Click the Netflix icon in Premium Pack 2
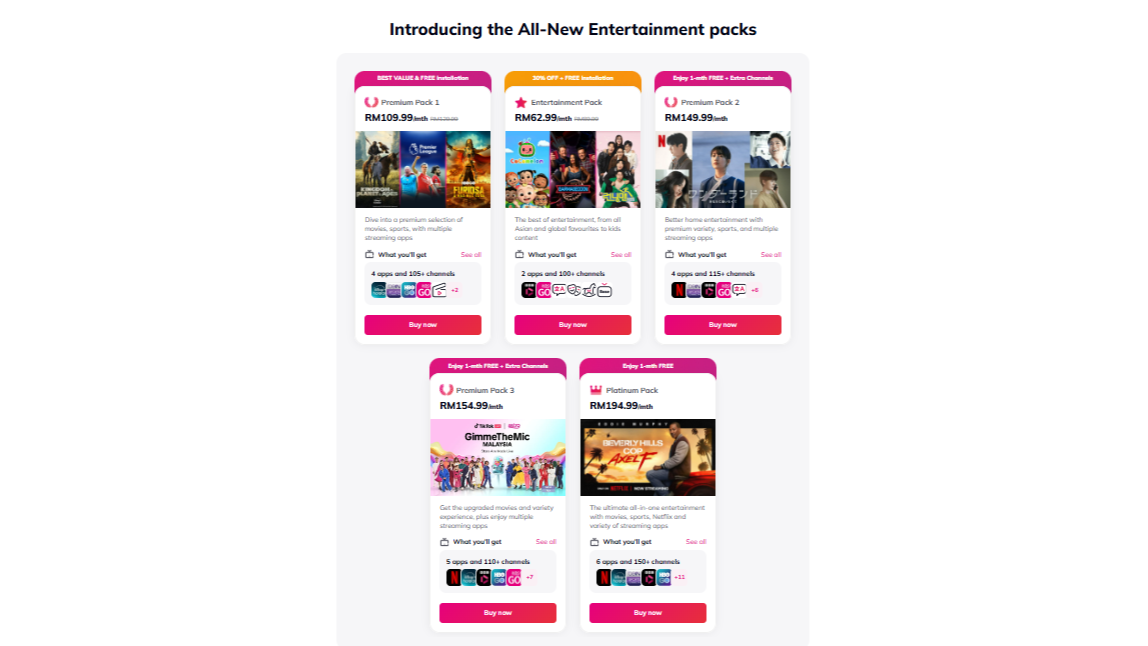The width and height of the screenshot is (1148, 646). [x=679, y=290]
